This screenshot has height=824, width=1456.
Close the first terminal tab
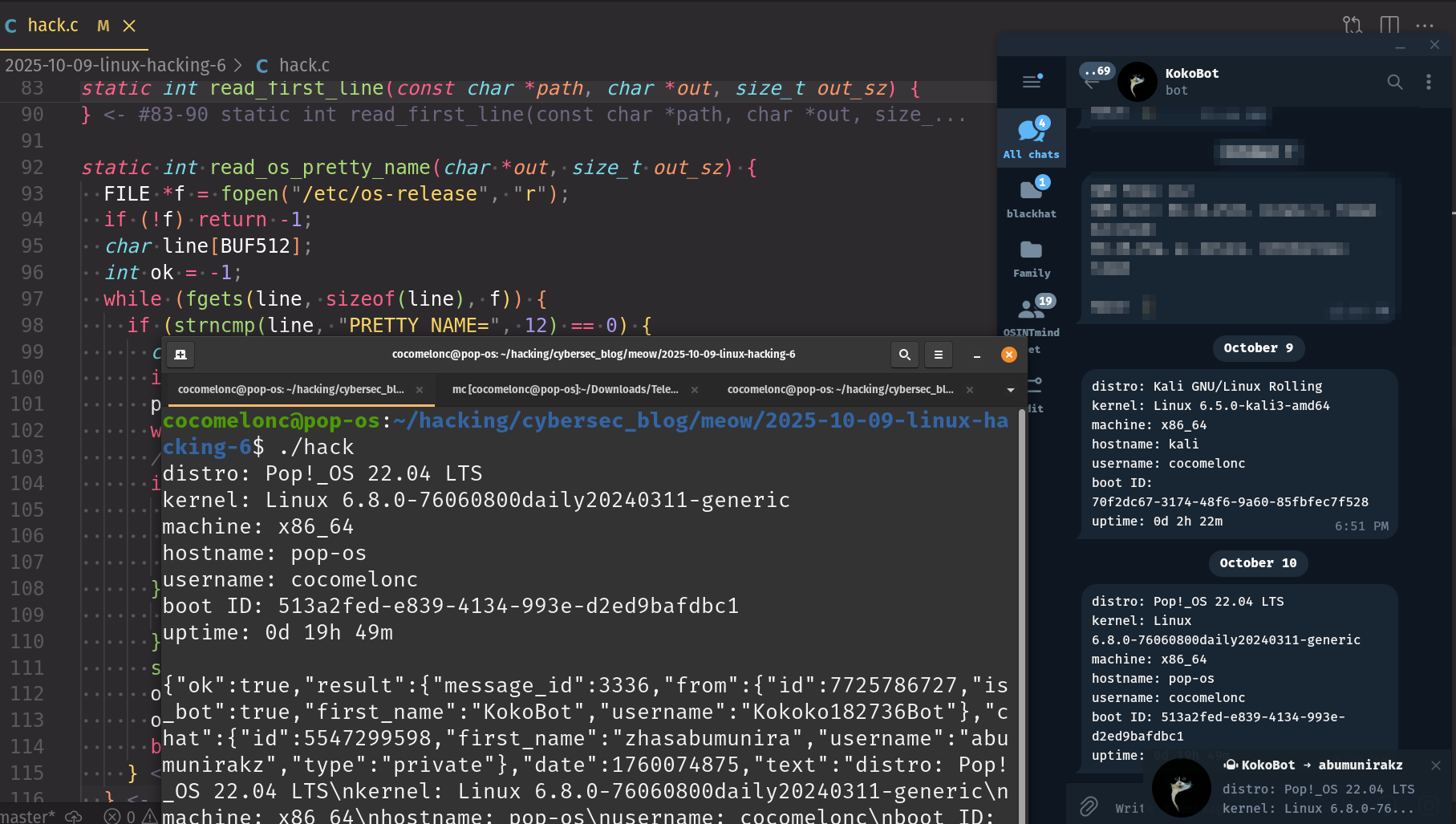(x=420, y=390)
